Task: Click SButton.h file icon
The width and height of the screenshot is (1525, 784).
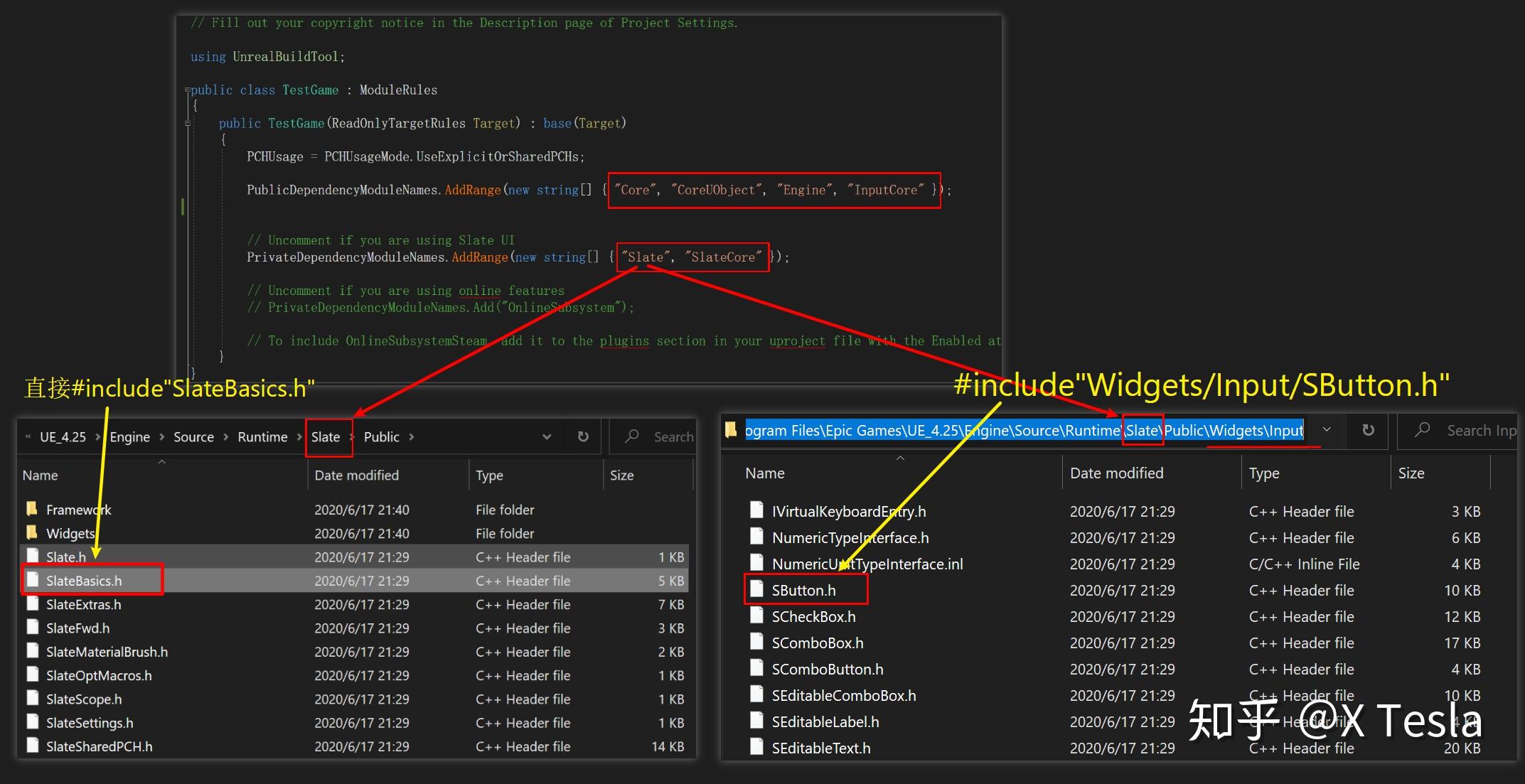Action: tap(756, 589)
